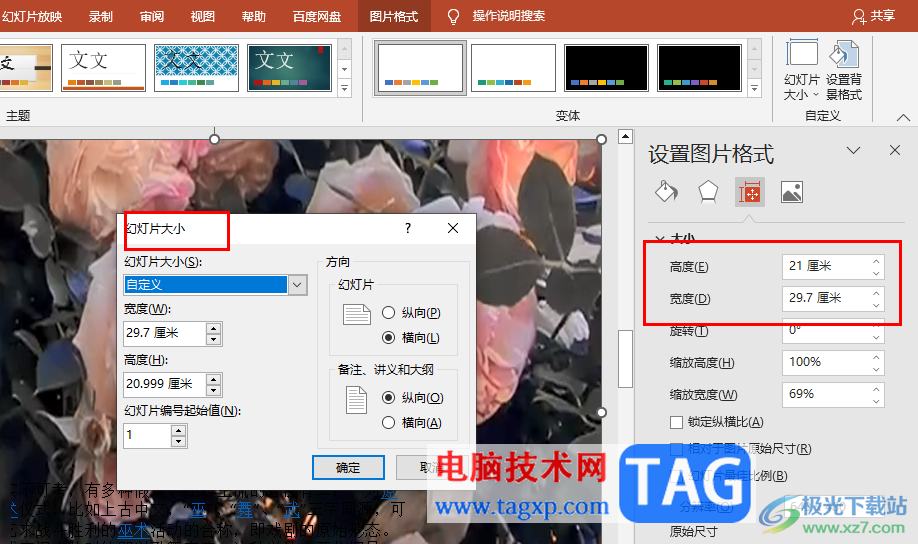918x544 pixels.
Task: Increase pane height with up spinner
Action: 876,261
